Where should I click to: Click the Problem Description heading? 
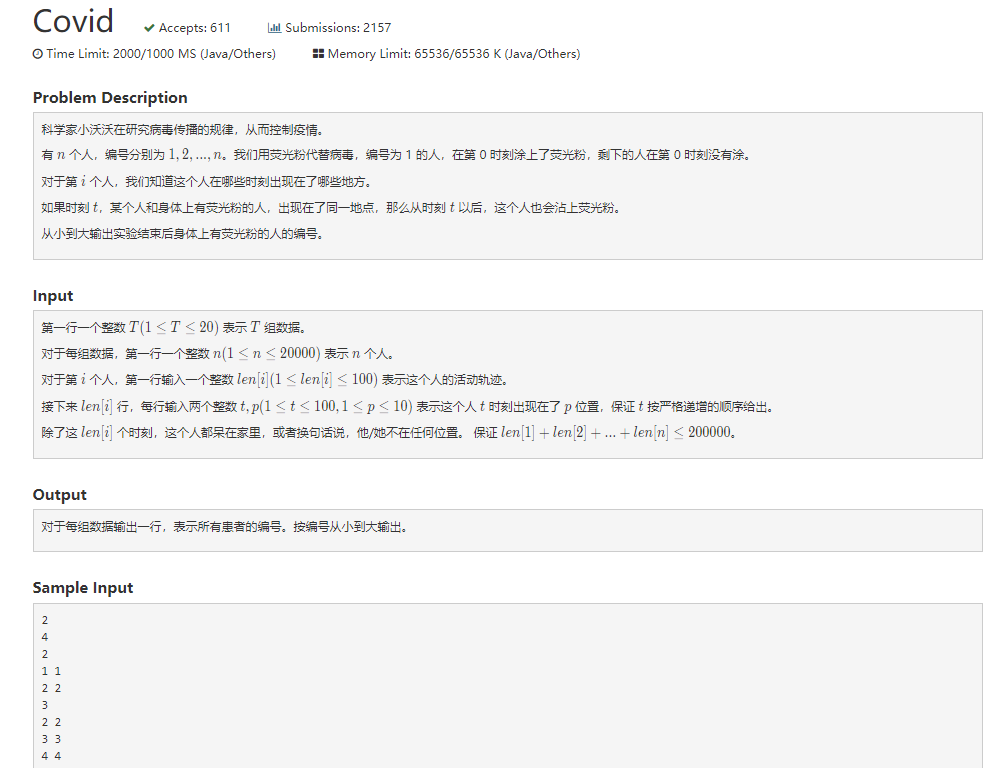110,98
